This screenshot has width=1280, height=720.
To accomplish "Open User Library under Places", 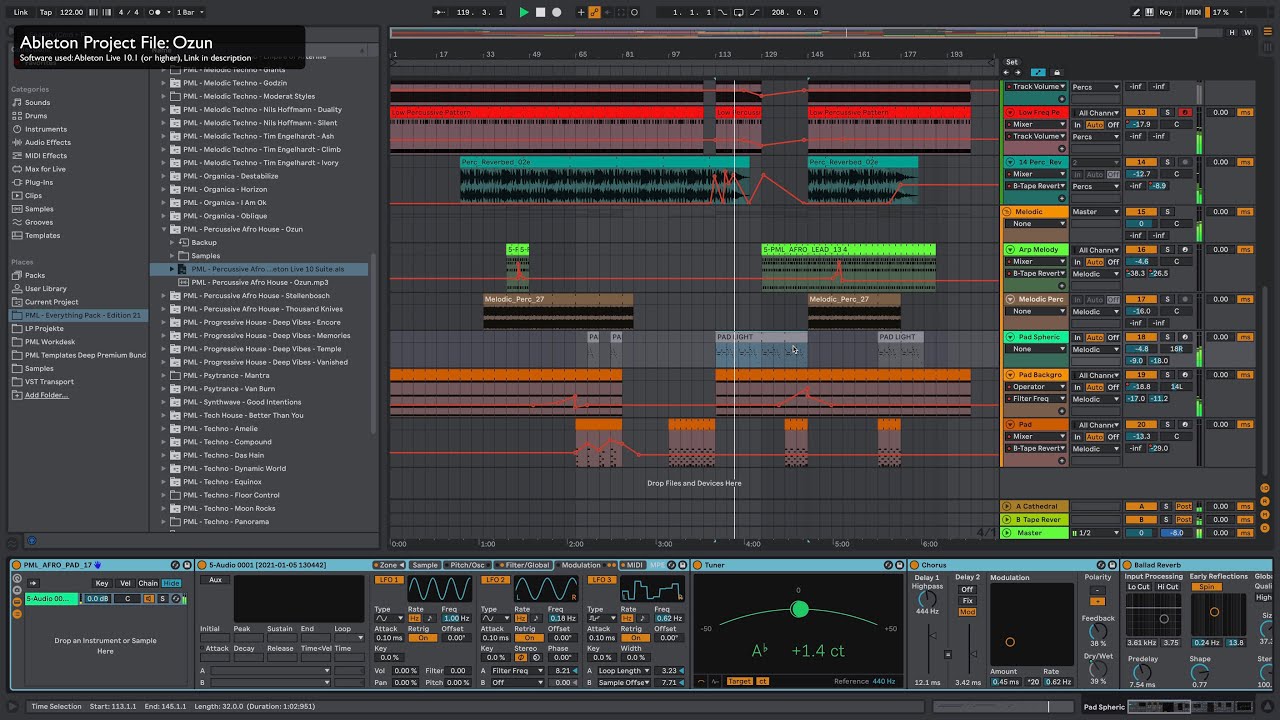I will click(x=46, y=289).
